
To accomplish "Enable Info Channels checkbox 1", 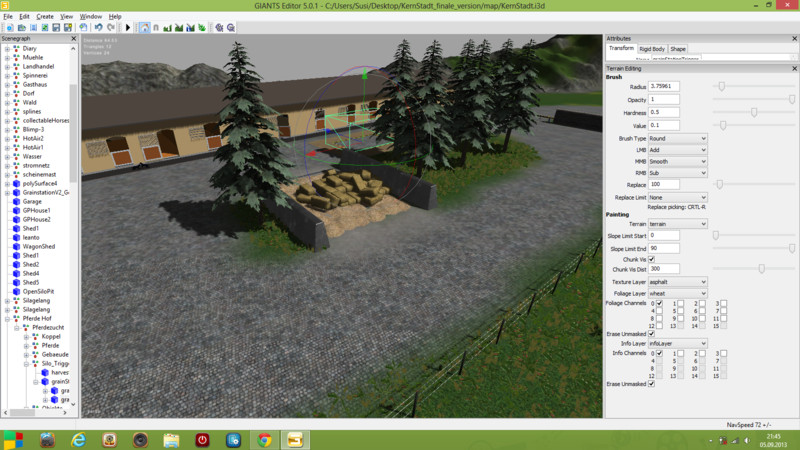I will pos(680,353).
